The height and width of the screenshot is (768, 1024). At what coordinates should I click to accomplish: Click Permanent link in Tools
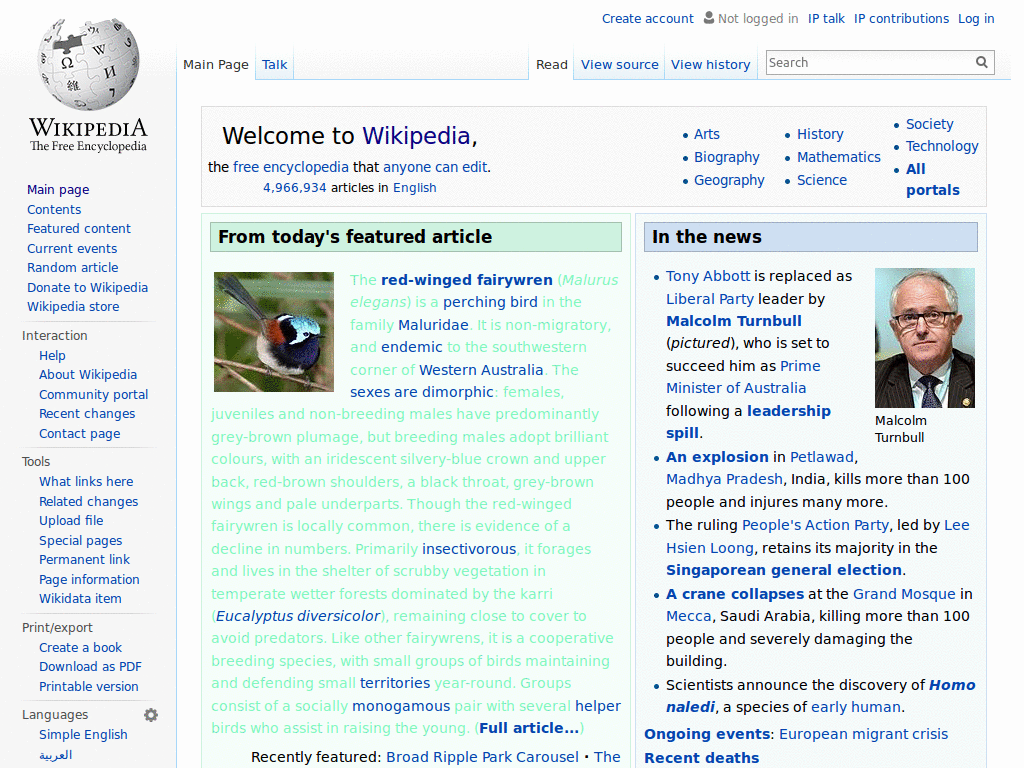pos(84,560)
